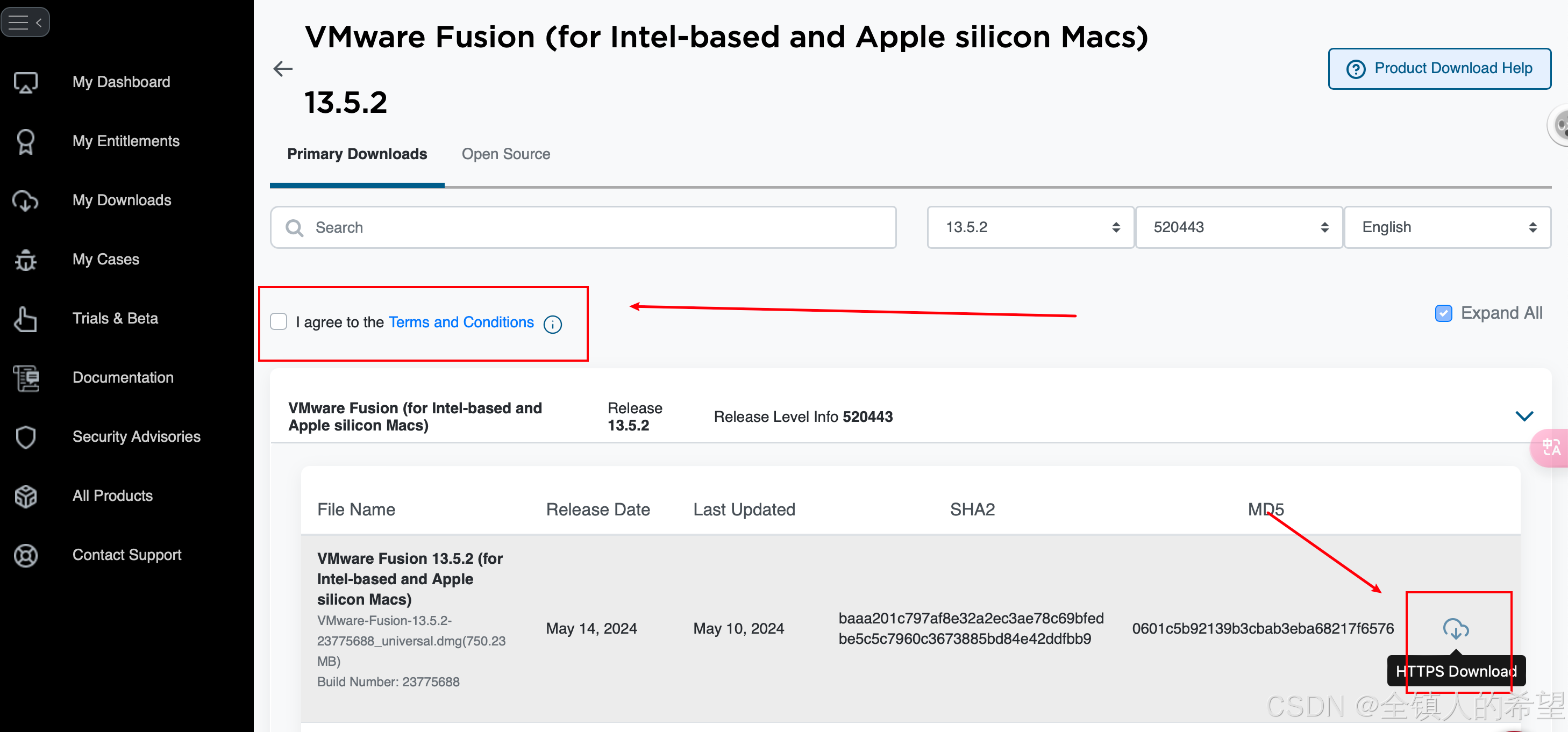This screenshot has height=732, width=1568.
Task: Click the May 10, 2024 last updated date
Action: click(x=738, y=629)
